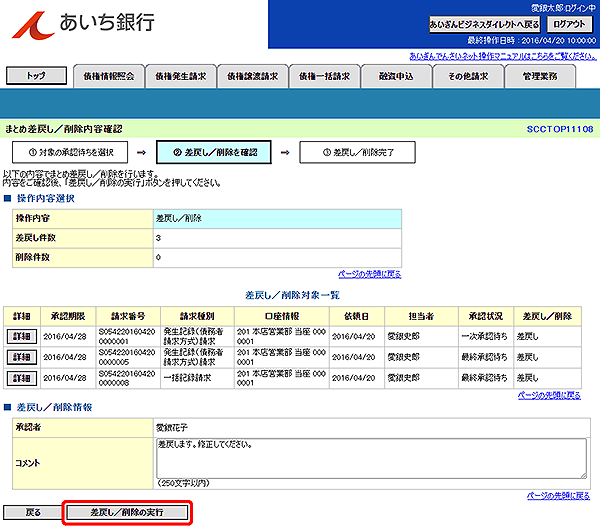Go to the その他請求 tab
The height and width of the screenshot is (528, 600).
click(x=468, y=77)
